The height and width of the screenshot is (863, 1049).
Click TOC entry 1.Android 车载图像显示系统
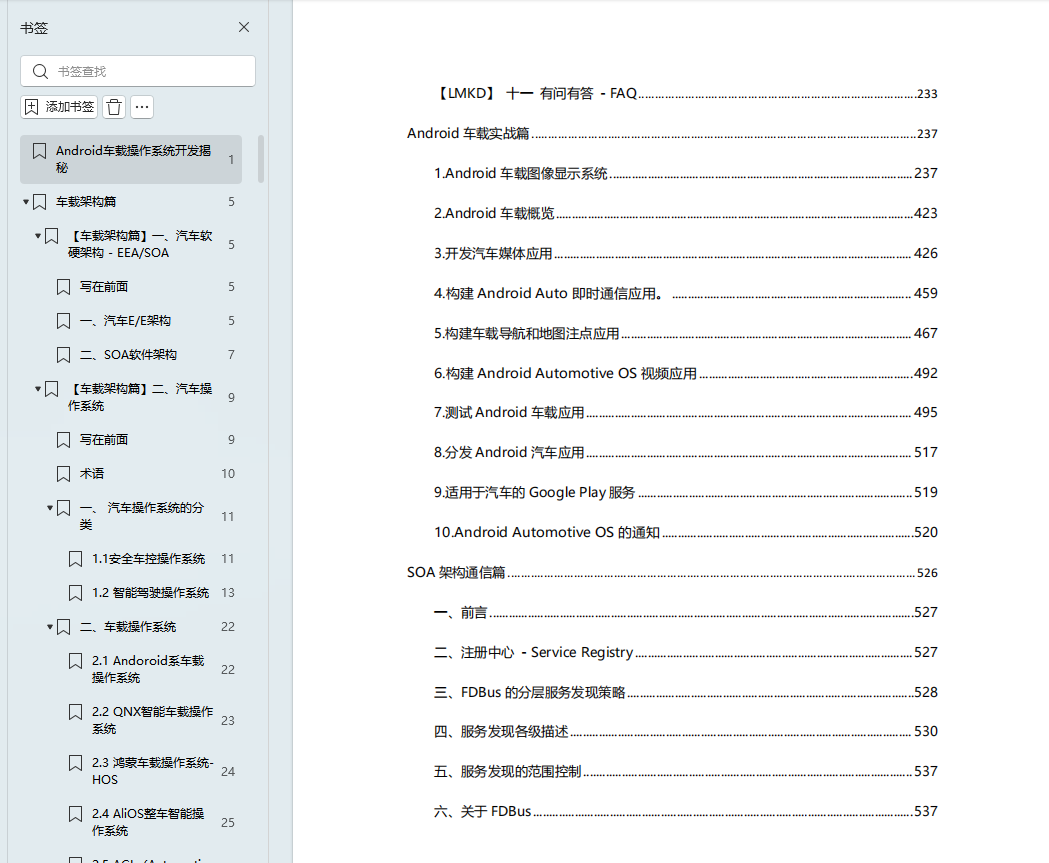click(686, 173)
